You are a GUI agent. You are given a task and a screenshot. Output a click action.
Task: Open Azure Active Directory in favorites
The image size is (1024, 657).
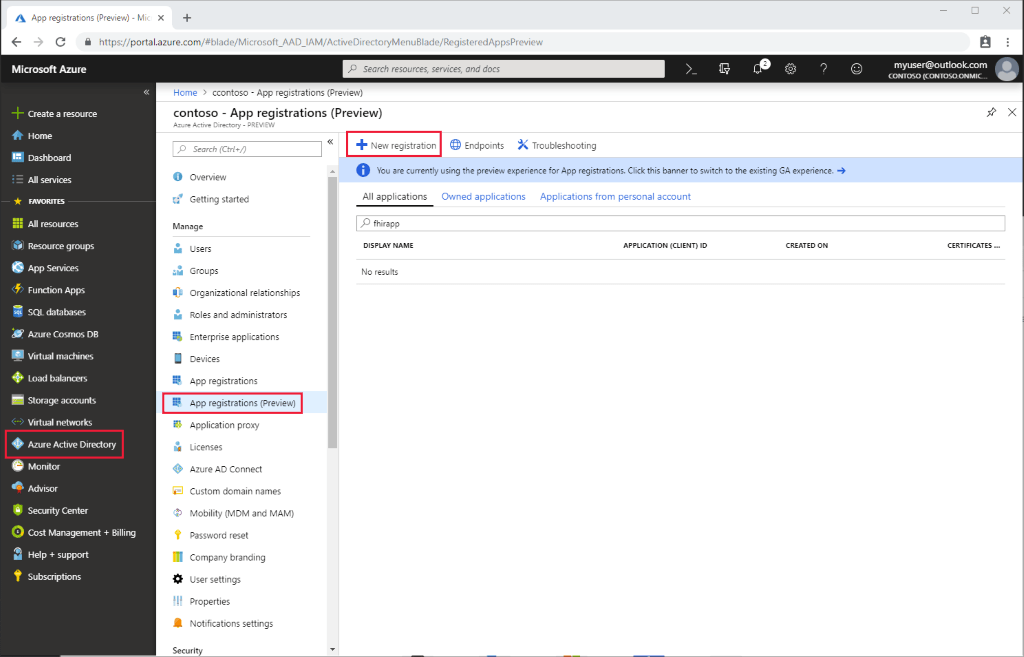point(71,444)
